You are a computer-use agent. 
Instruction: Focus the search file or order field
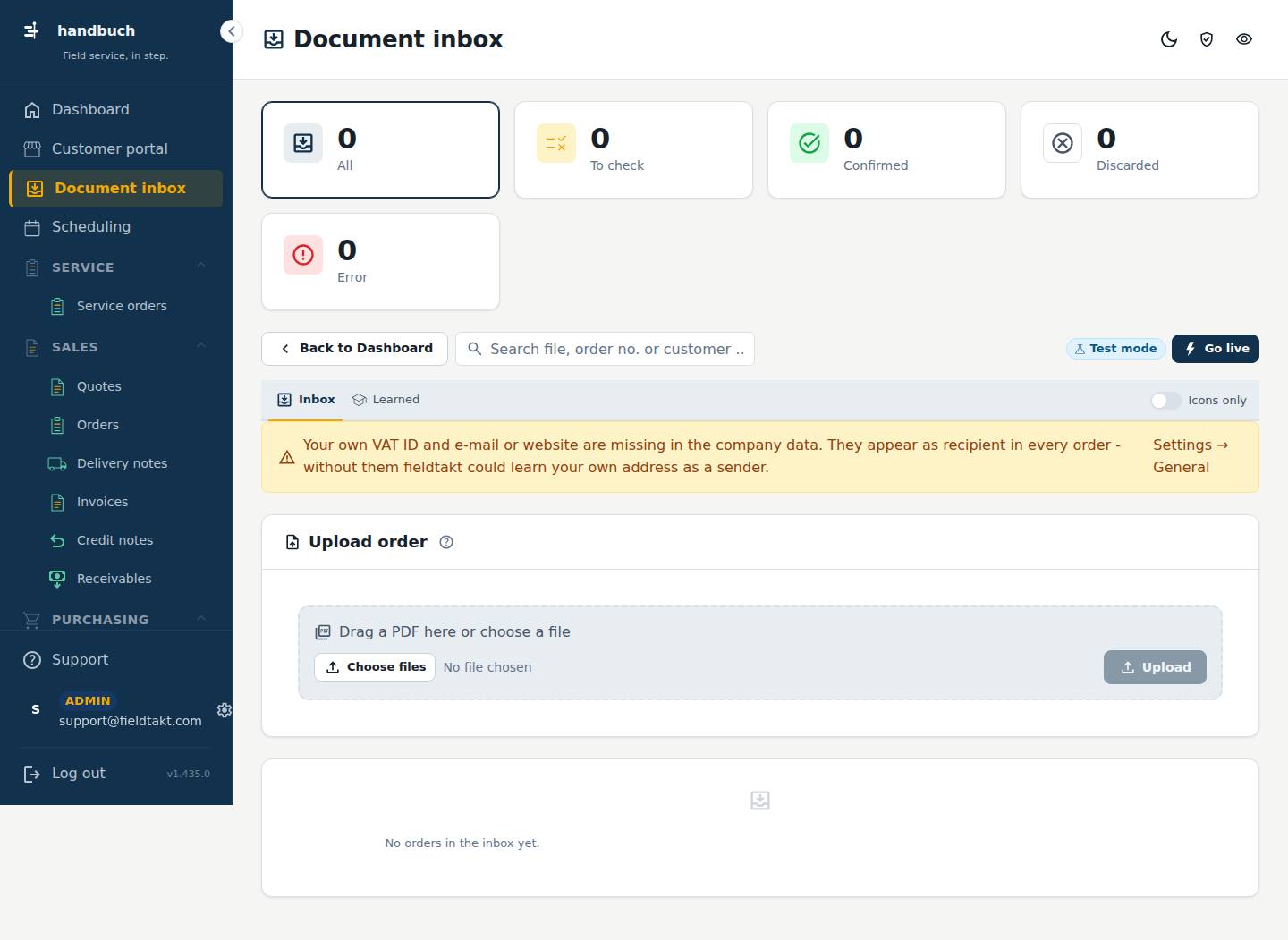pos(605,349)
